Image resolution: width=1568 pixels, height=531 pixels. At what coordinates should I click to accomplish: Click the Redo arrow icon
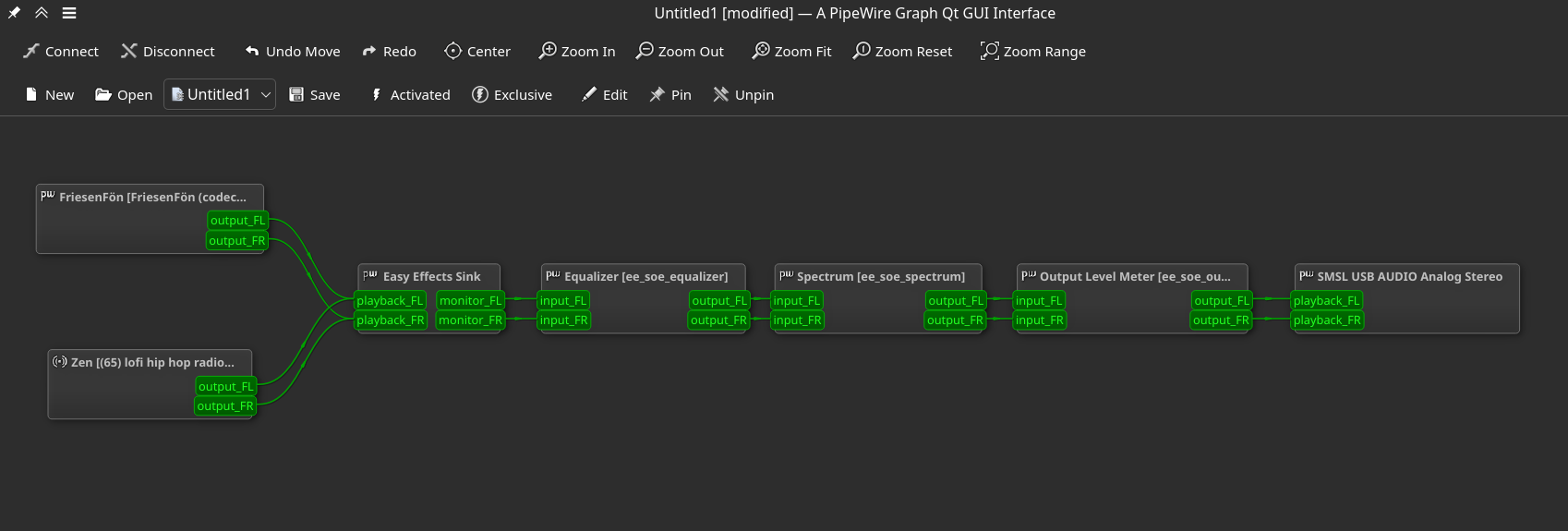(x=369, y=51)
